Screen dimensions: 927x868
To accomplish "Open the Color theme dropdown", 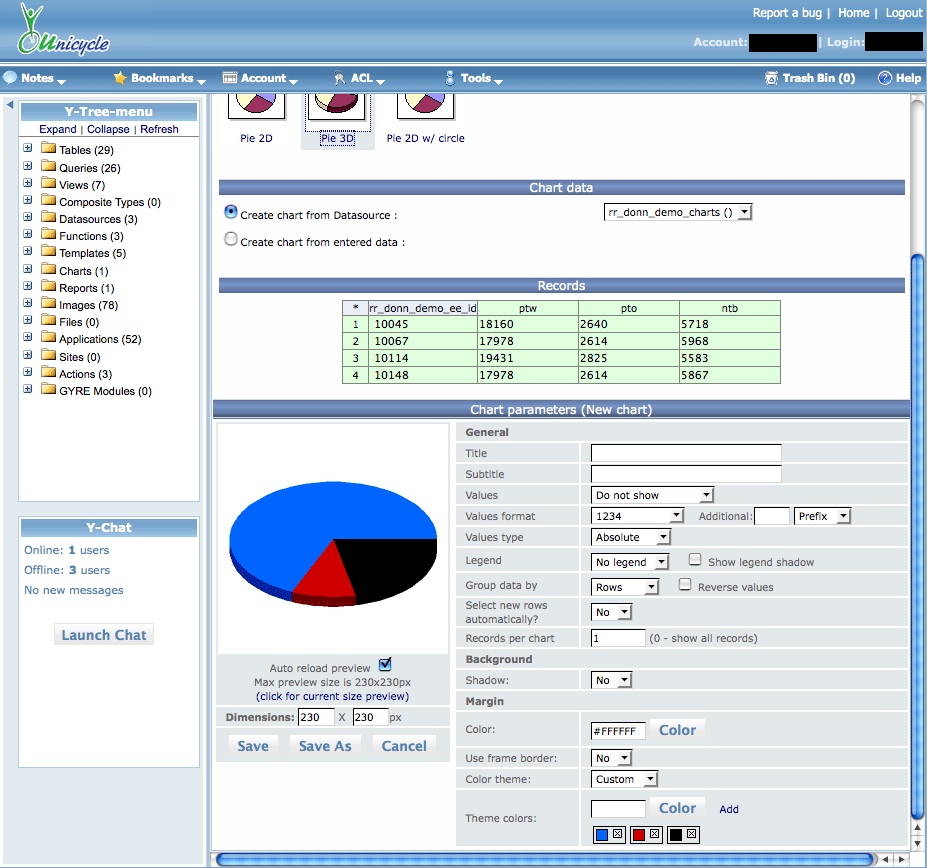I will [624, 779].
